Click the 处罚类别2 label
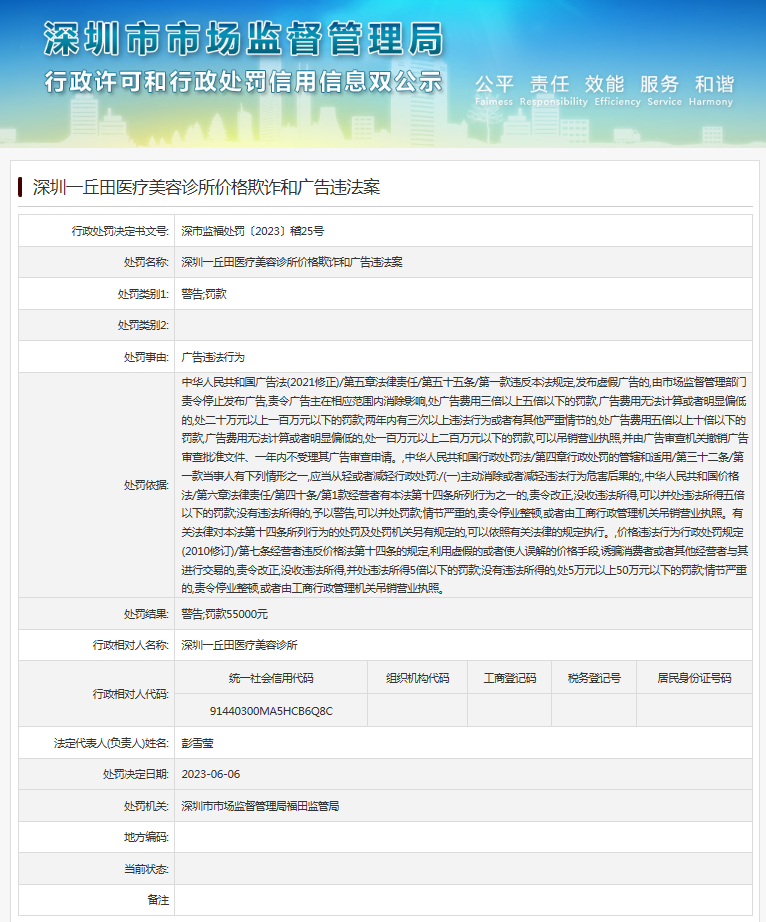 pos(143,325)
